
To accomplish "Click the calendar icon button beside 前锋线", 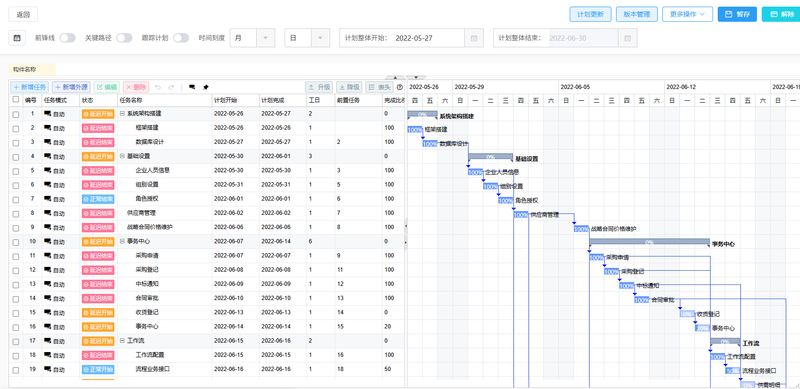I will pos(17,38).
